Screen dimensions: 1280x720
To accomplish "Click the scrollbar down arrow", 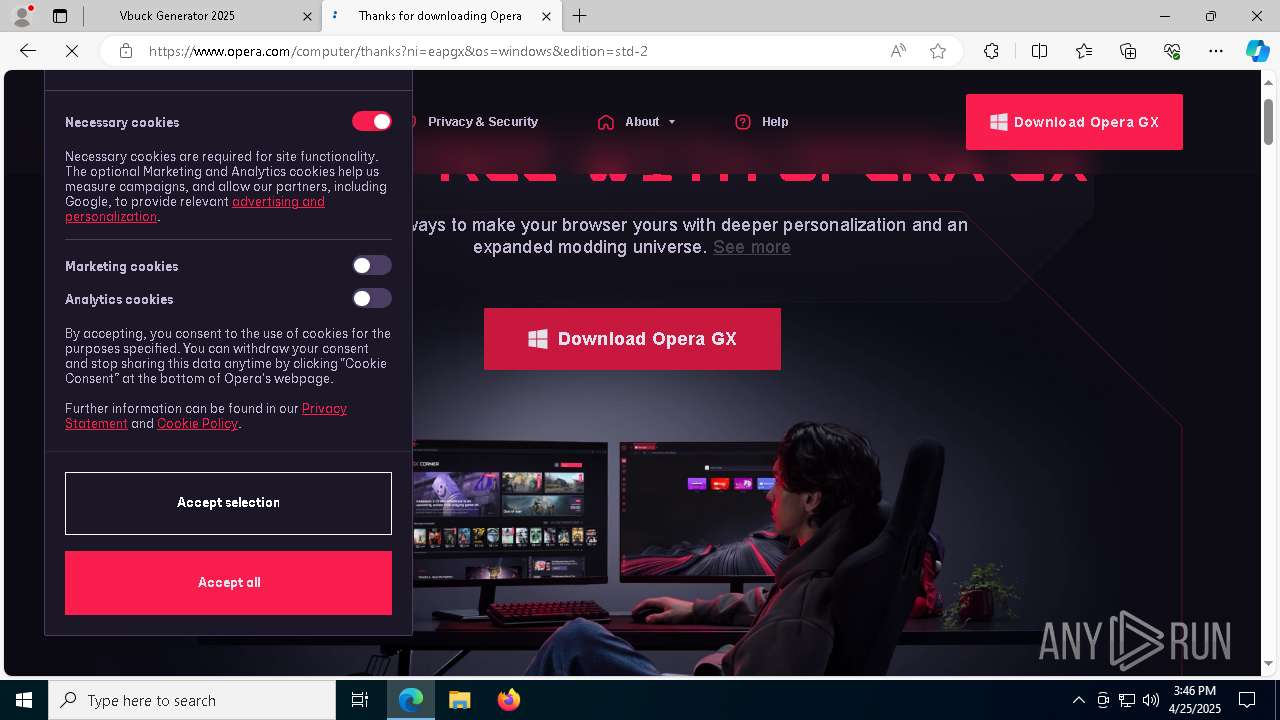I will (x=1268, y=664).
